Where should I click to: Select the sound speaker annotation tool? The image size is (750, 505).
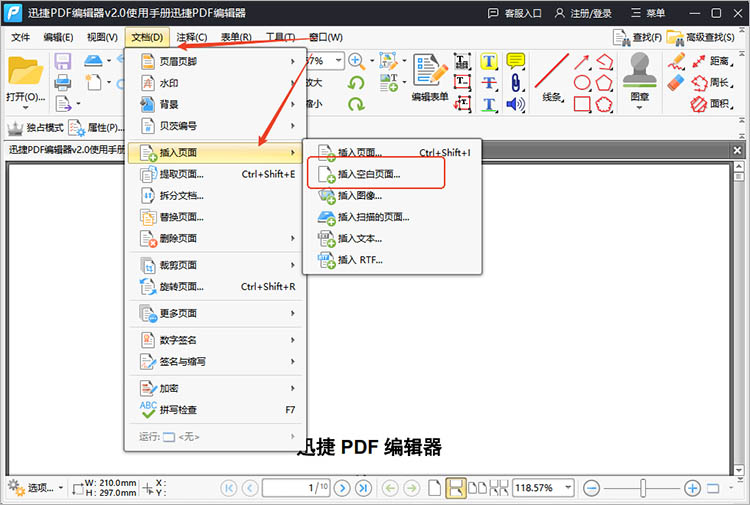click(x=516, y=104)
